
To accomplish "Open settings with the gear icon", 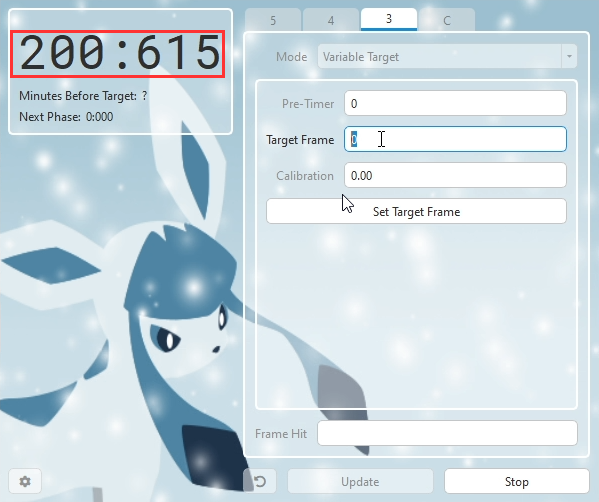I will coord(25,481).
